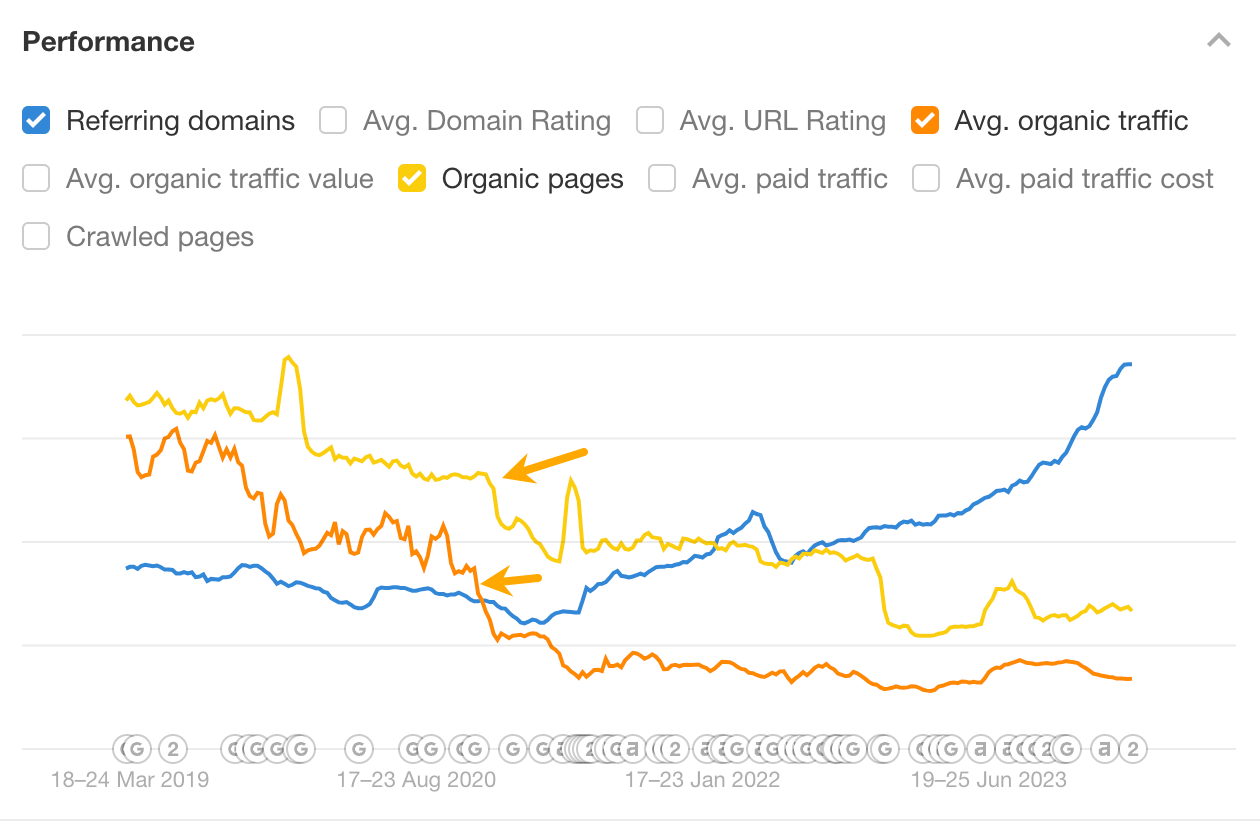1260x836 pixels.
Task: Click the first Google update marker on the timeline
Action: (134, 748)
